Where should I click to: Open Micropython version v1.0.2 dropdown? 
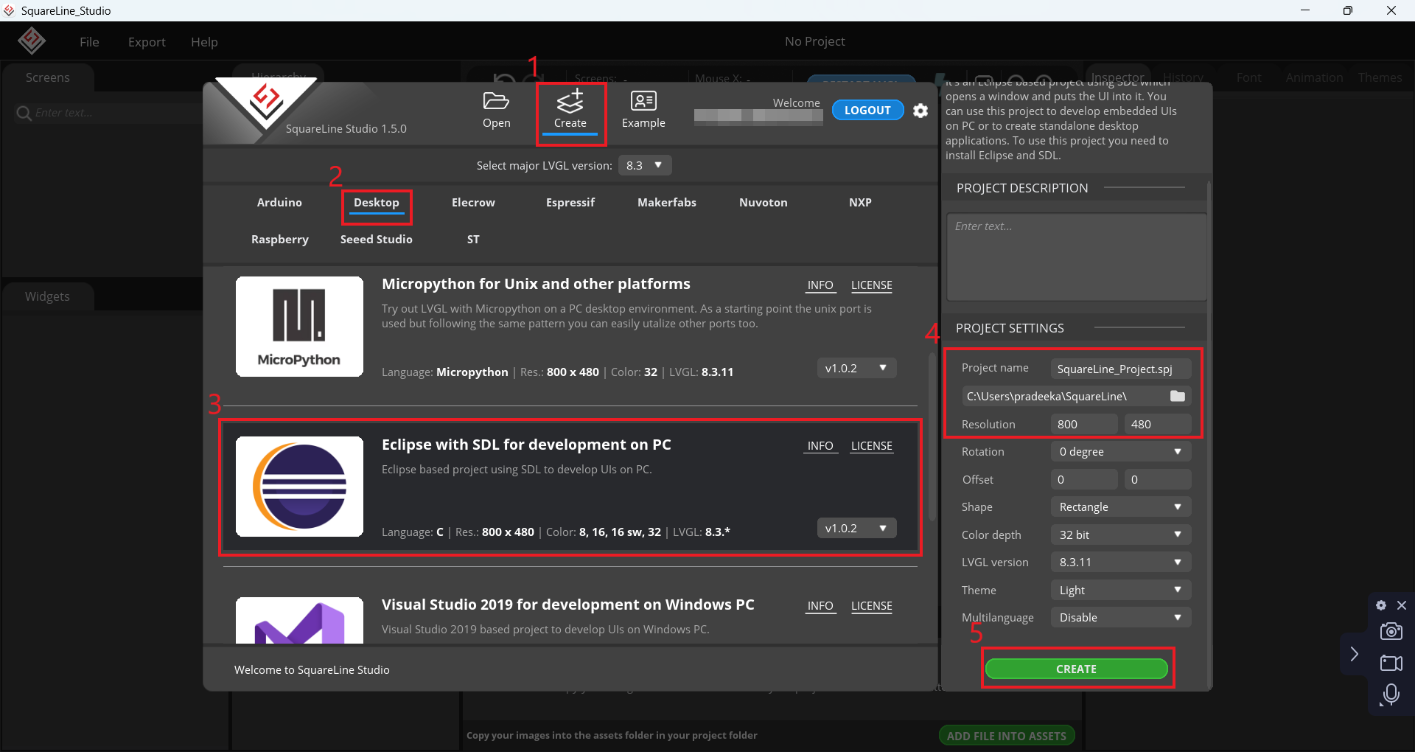pyautogui.click(x=856, y=368)
